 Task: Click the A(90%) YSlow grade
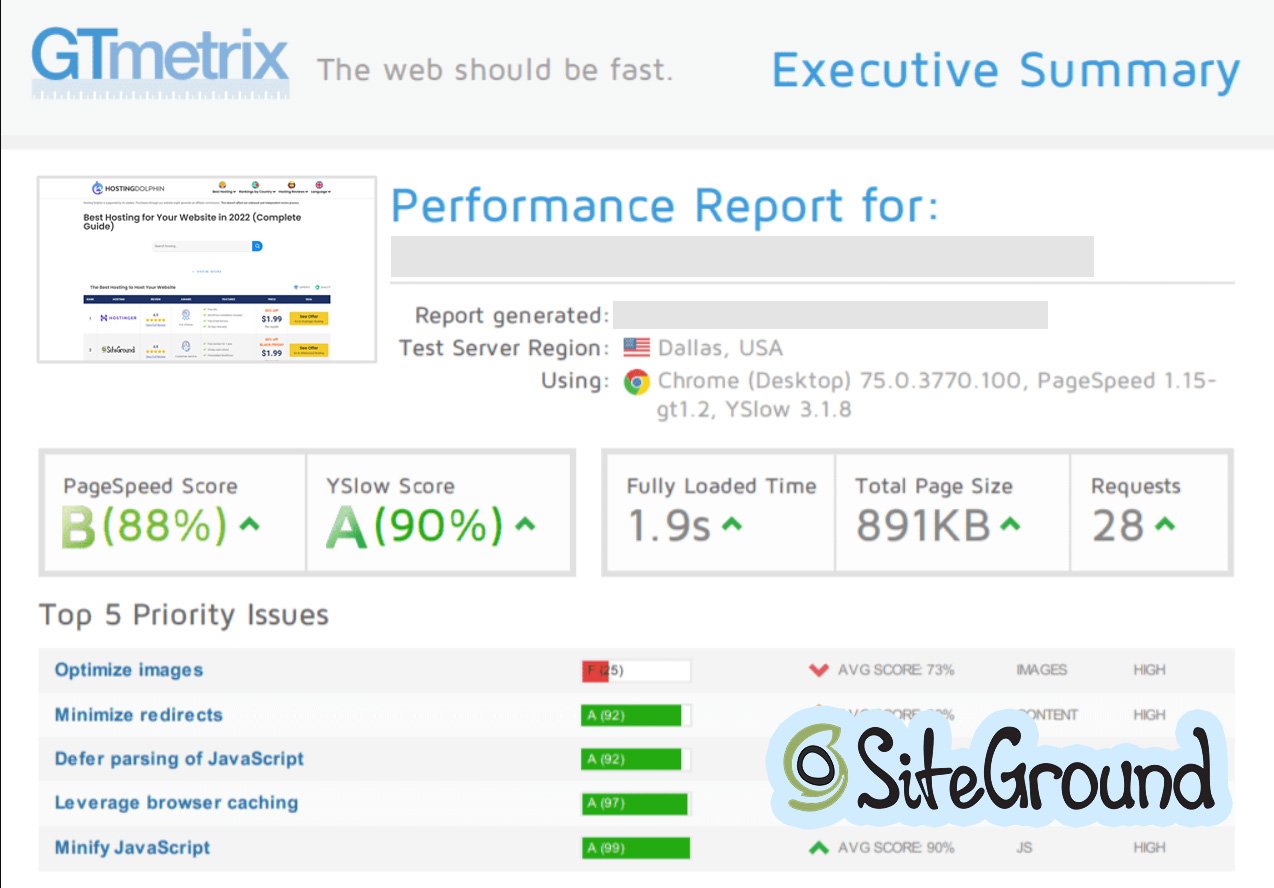pyautogui.click(x=414, y=527)
